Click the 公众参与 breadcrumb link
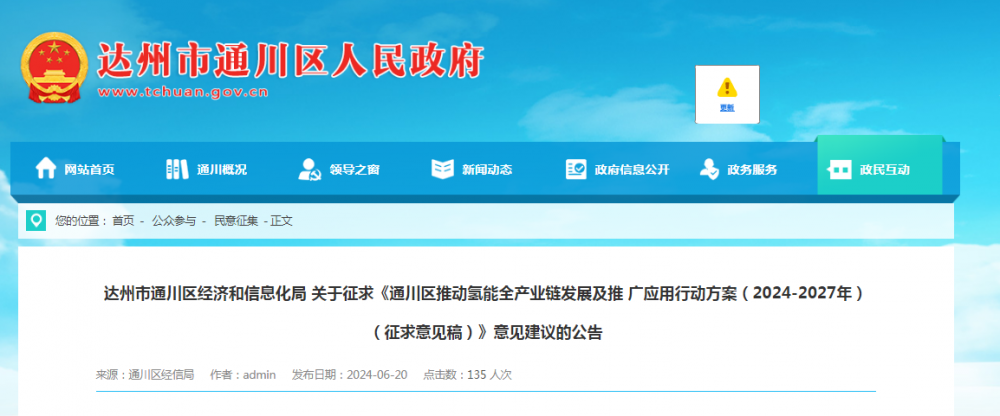Screen dimensions: 1000x416 pyautogui.click(x=173, y=221)
